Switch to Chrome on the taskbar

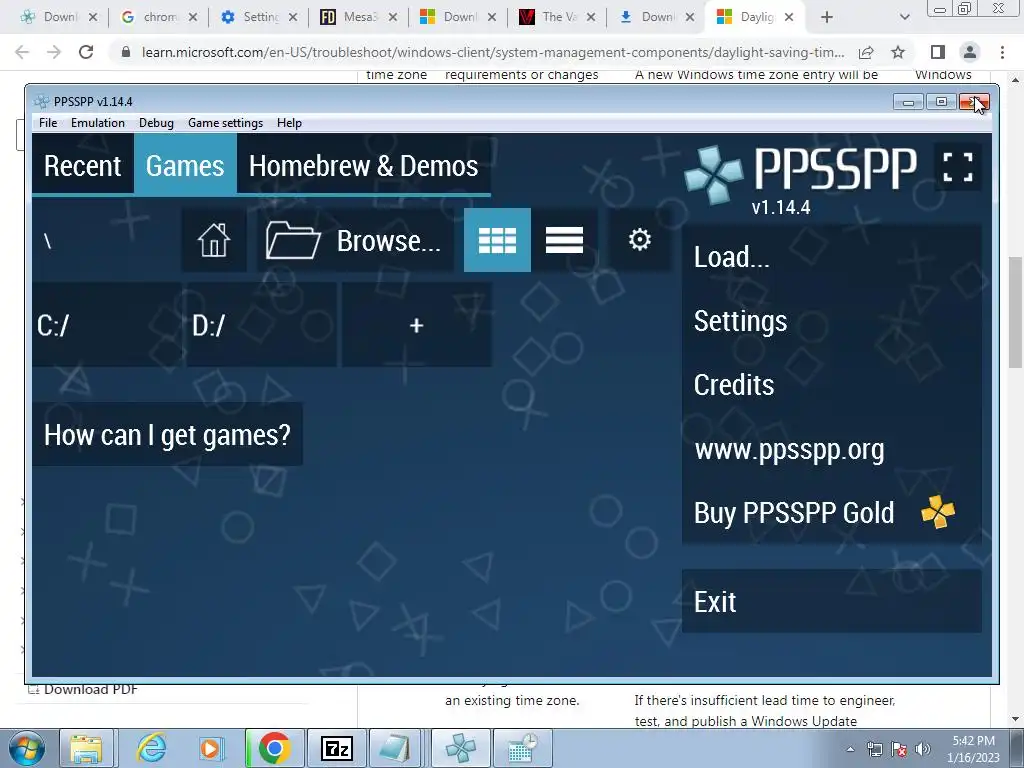coord(274,748)
